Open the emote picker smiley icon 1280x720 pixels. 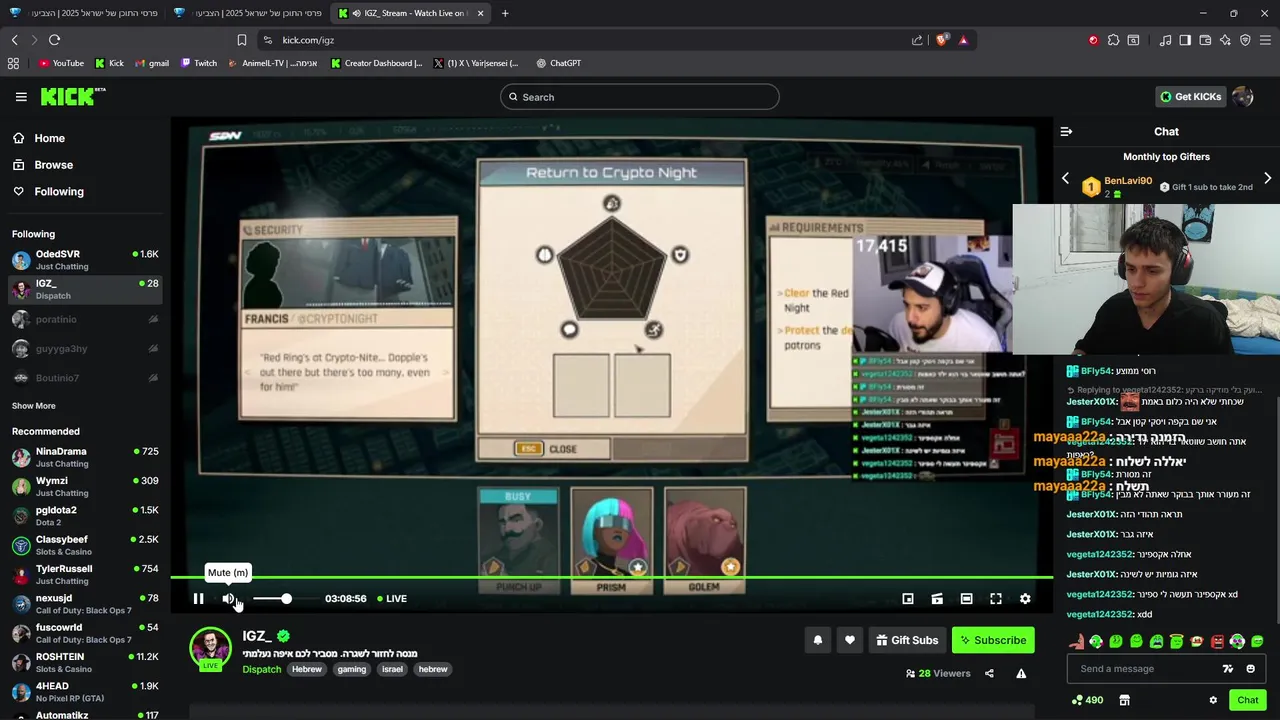tap(1250, 669)
